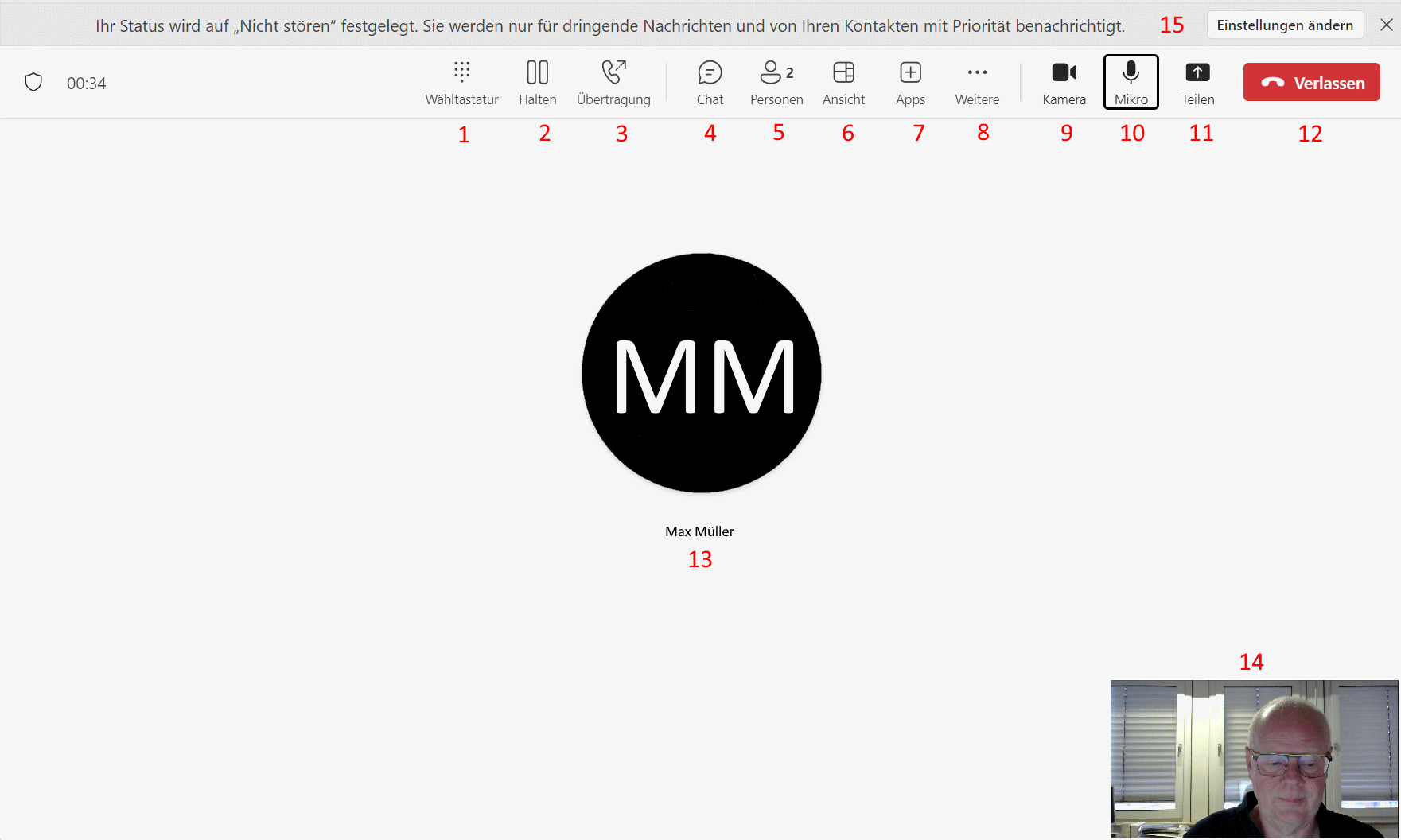Open the Weitere more options menu
The height and width of the screenshot is (840, 1401).
tap(977, 82)
